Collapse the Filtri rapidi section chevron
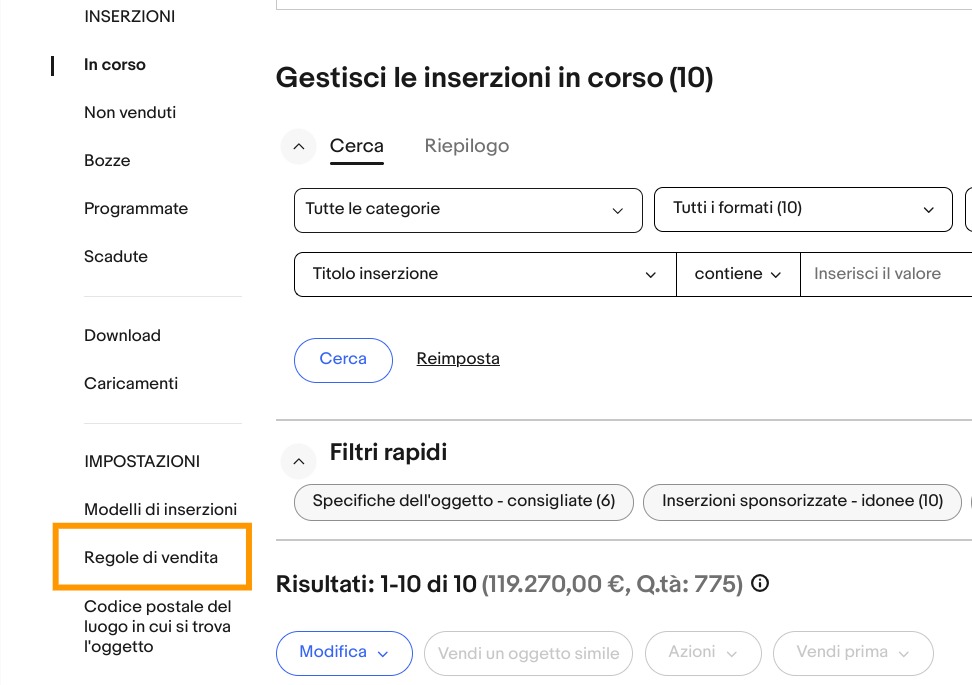 [x=299, y=461]
